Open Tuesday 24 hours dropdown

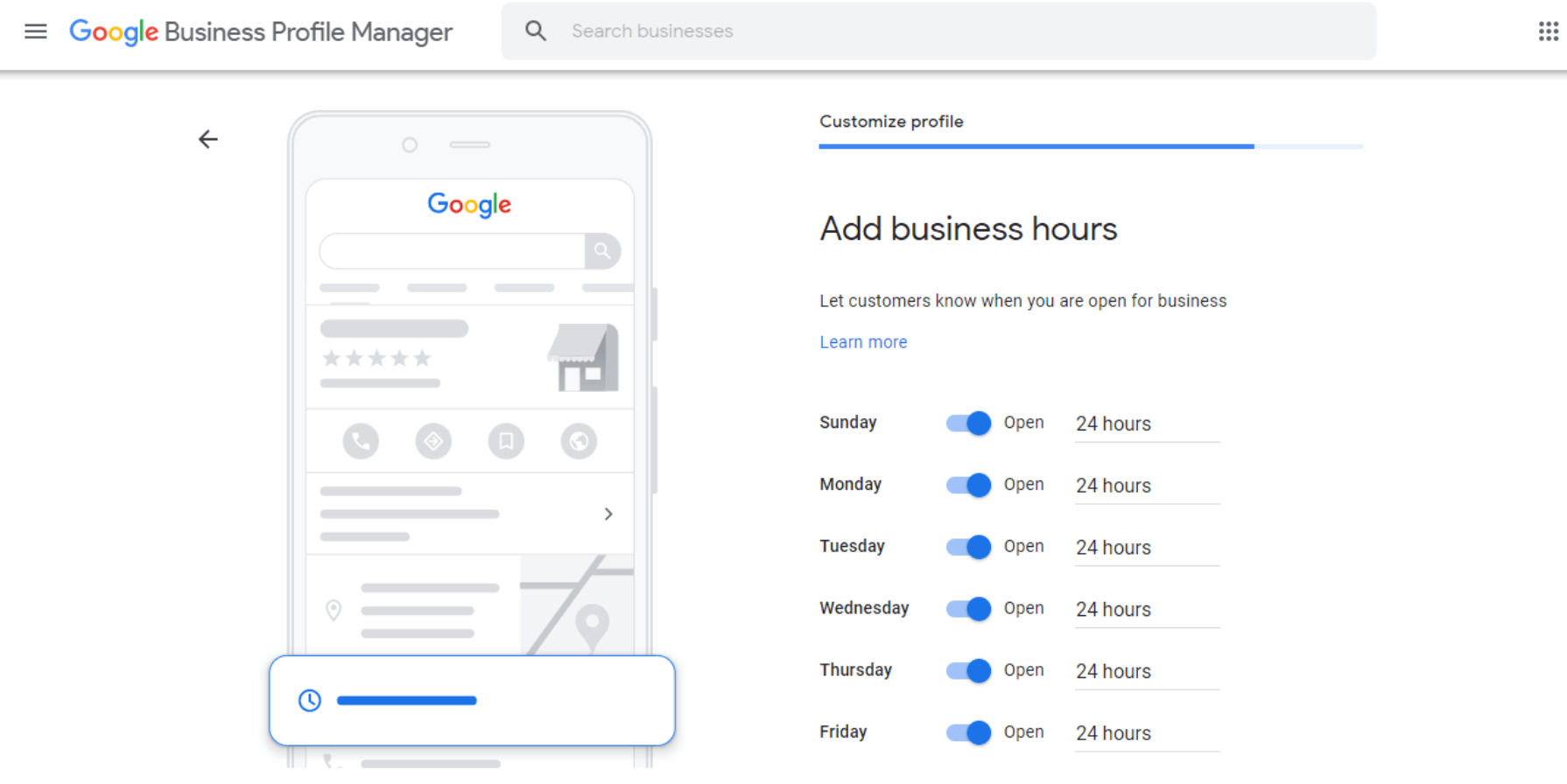pos(1147,548)
